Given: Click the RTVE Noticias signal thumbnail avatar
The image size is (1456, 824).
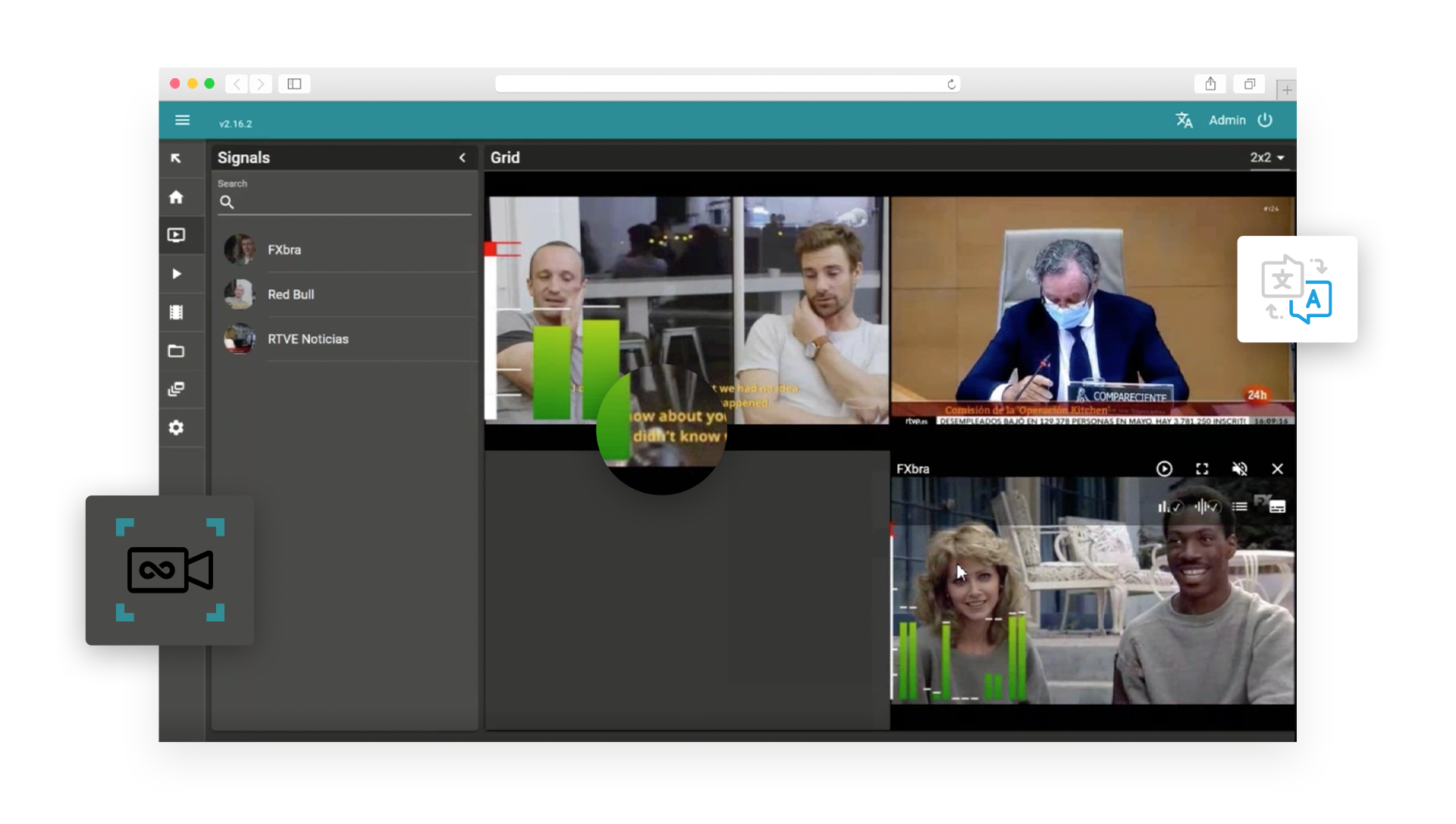Looking at the screenshot, I should point(240,339).
